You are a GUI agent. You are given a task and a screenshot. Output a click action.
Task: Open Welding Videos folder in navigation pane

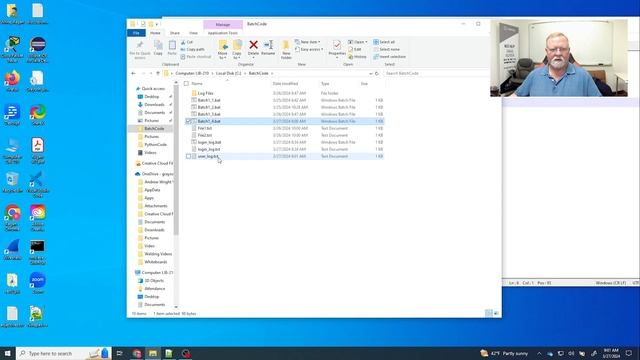(x=158, y=254)
